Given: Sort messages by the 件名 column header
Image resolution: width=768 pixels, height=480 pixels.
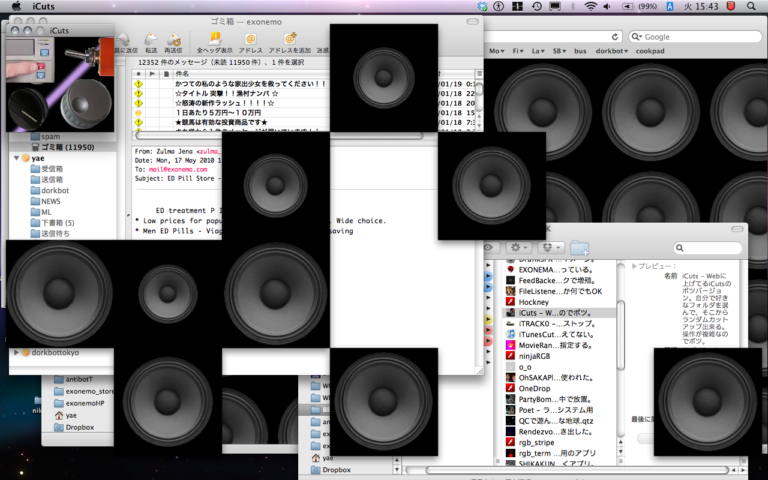Looking at the screenshot, I should tap(250, 73).
